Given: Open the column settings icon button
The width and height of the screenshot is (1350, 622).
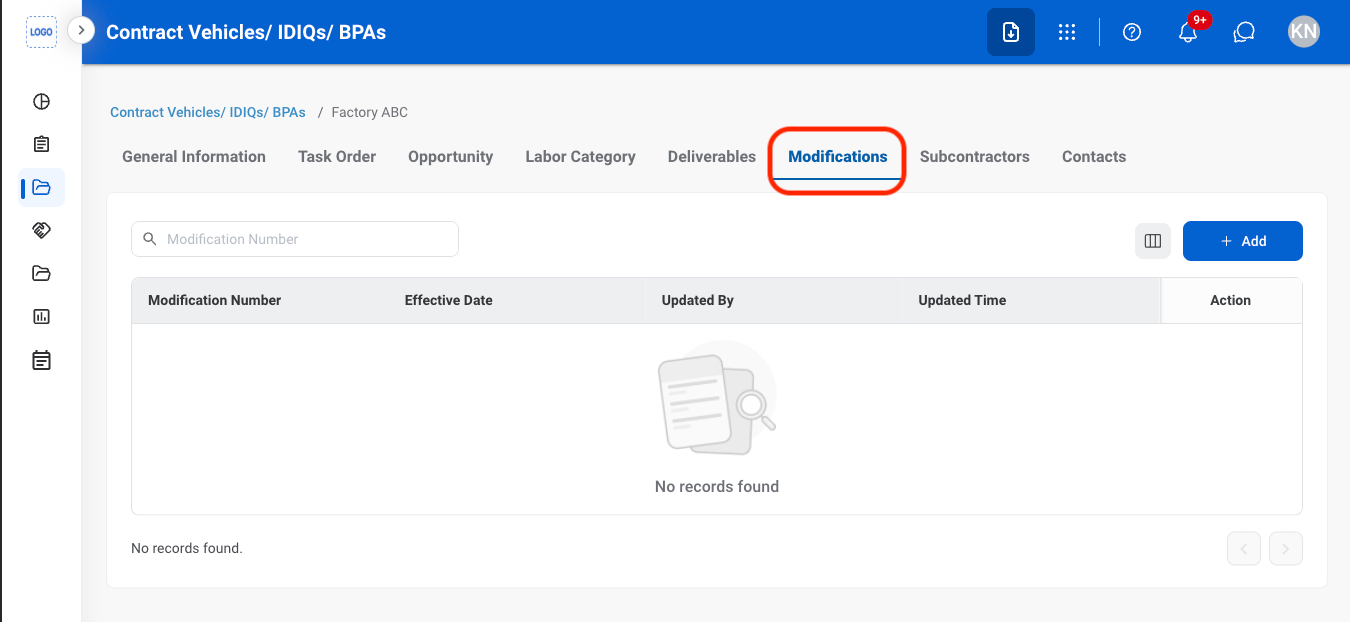Looking at the screenshot, I should pyautogui.click(x=1153, y=241).
